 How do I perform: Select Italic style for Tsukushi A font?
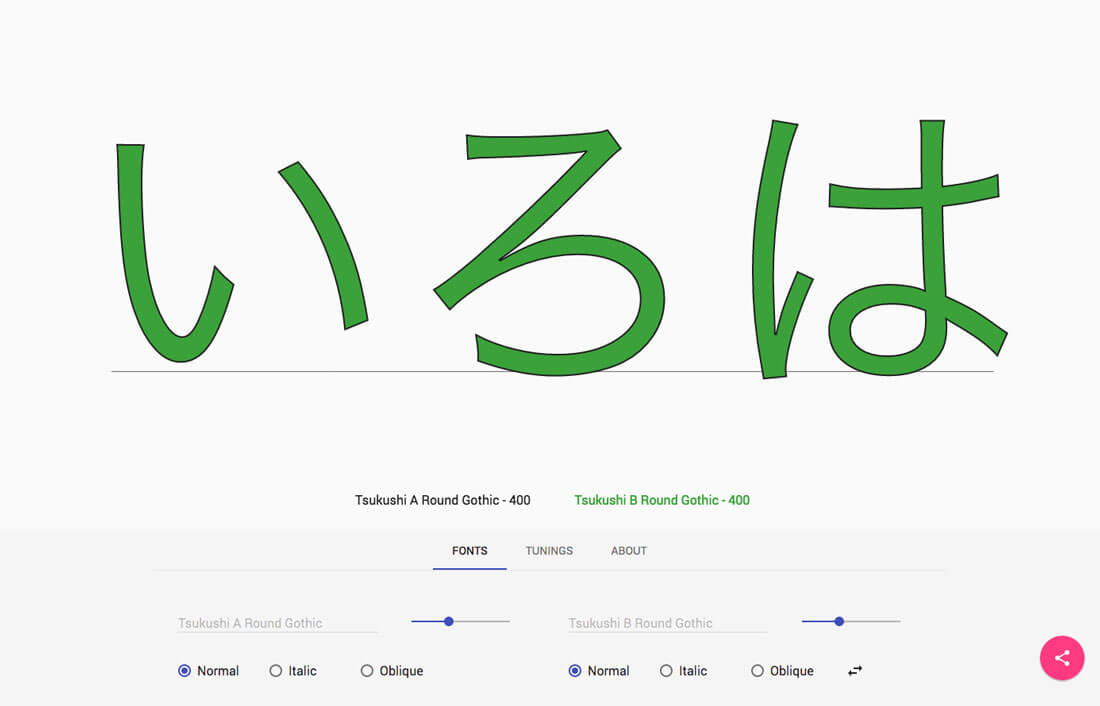tap(276, 671)
